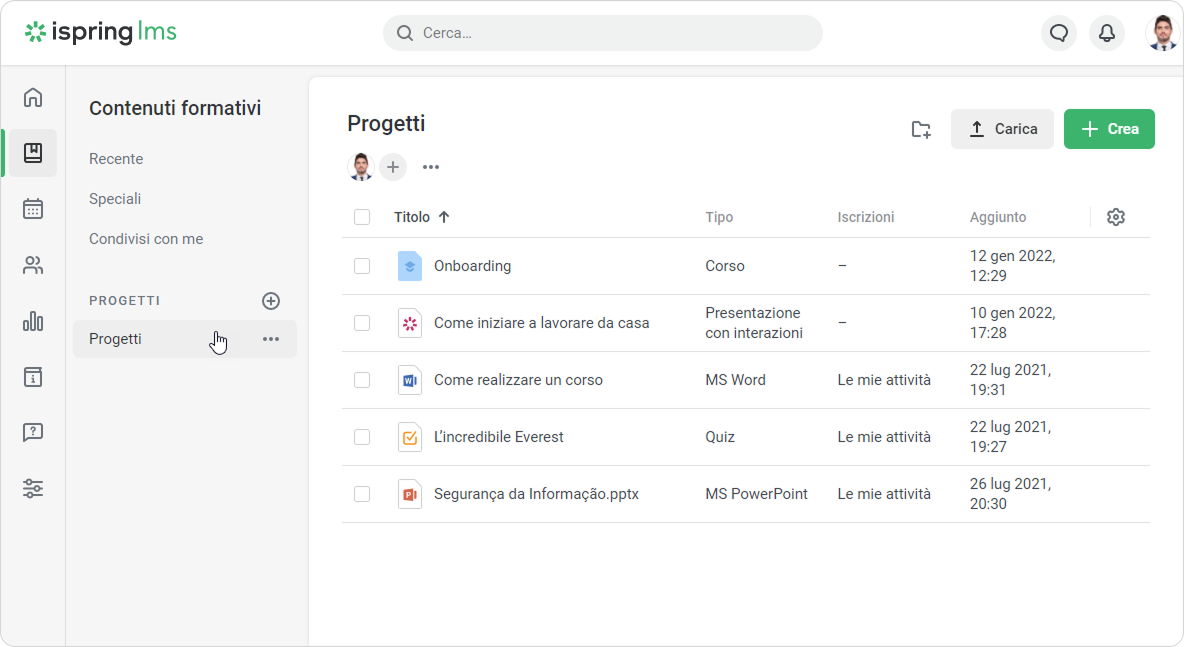Open three-dot menu beside Progetti sidebar item
Screen dimensions: 1184x647
click(271, 339)
